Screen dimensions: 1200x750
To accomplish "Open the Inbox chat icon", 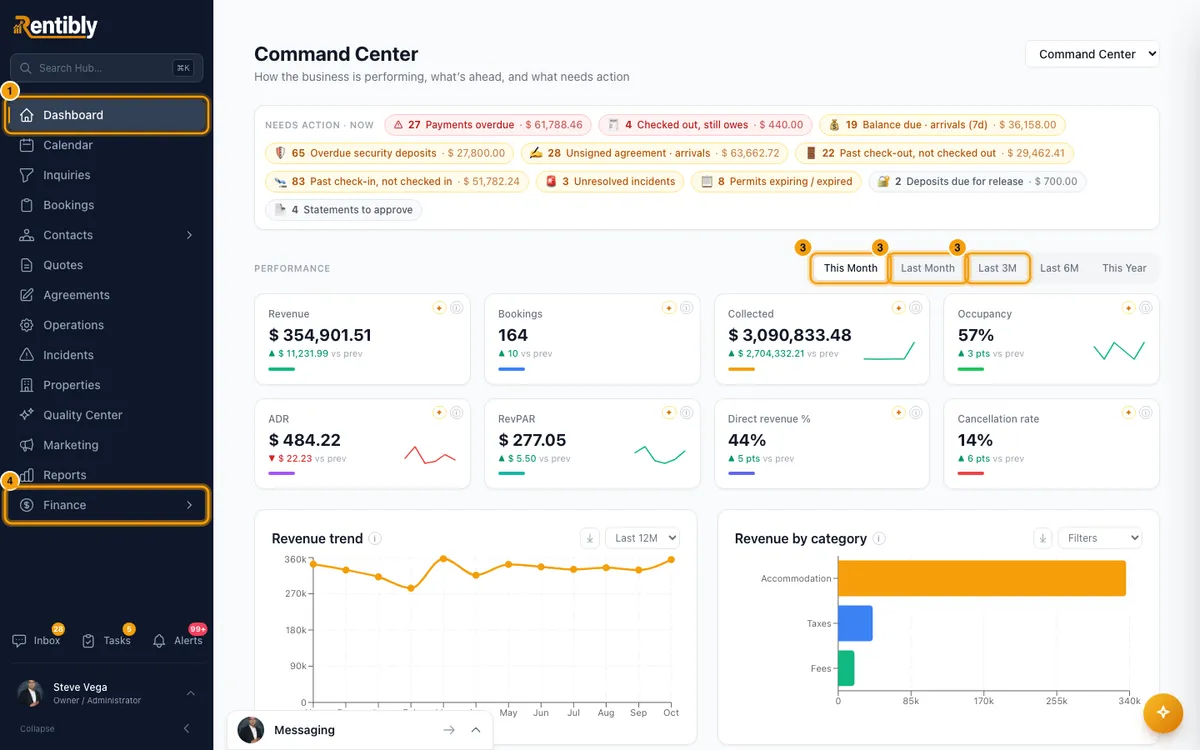I will (x=19, y=641).
